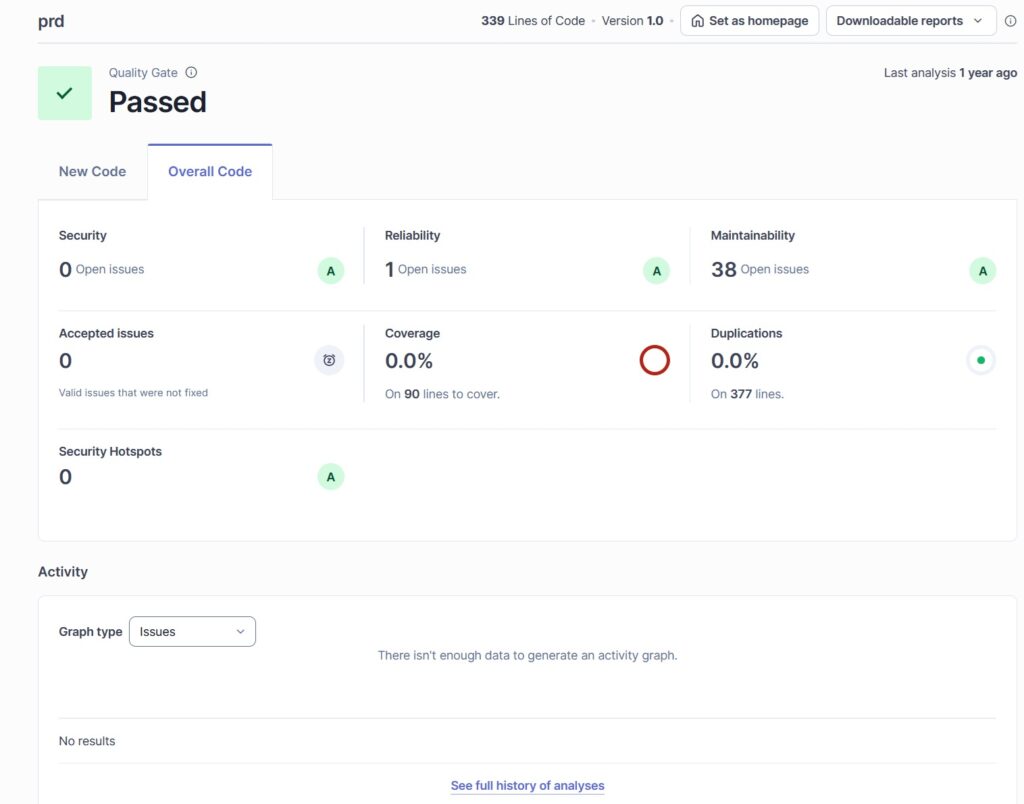Click the Maintainability rating A badge
This screenshot has height=804, width=1024.
tap(981, 270)
